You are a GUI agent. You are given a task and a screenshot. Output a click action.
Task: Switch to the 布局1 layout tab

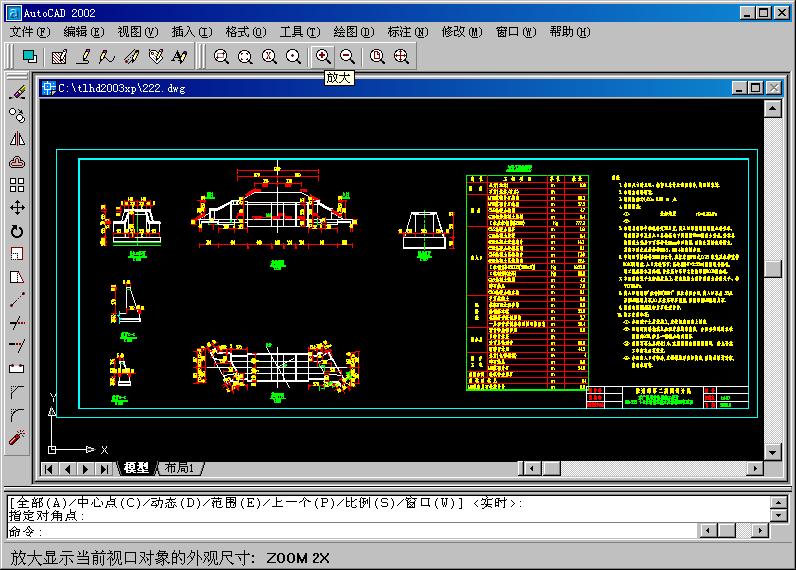(180, 468)
